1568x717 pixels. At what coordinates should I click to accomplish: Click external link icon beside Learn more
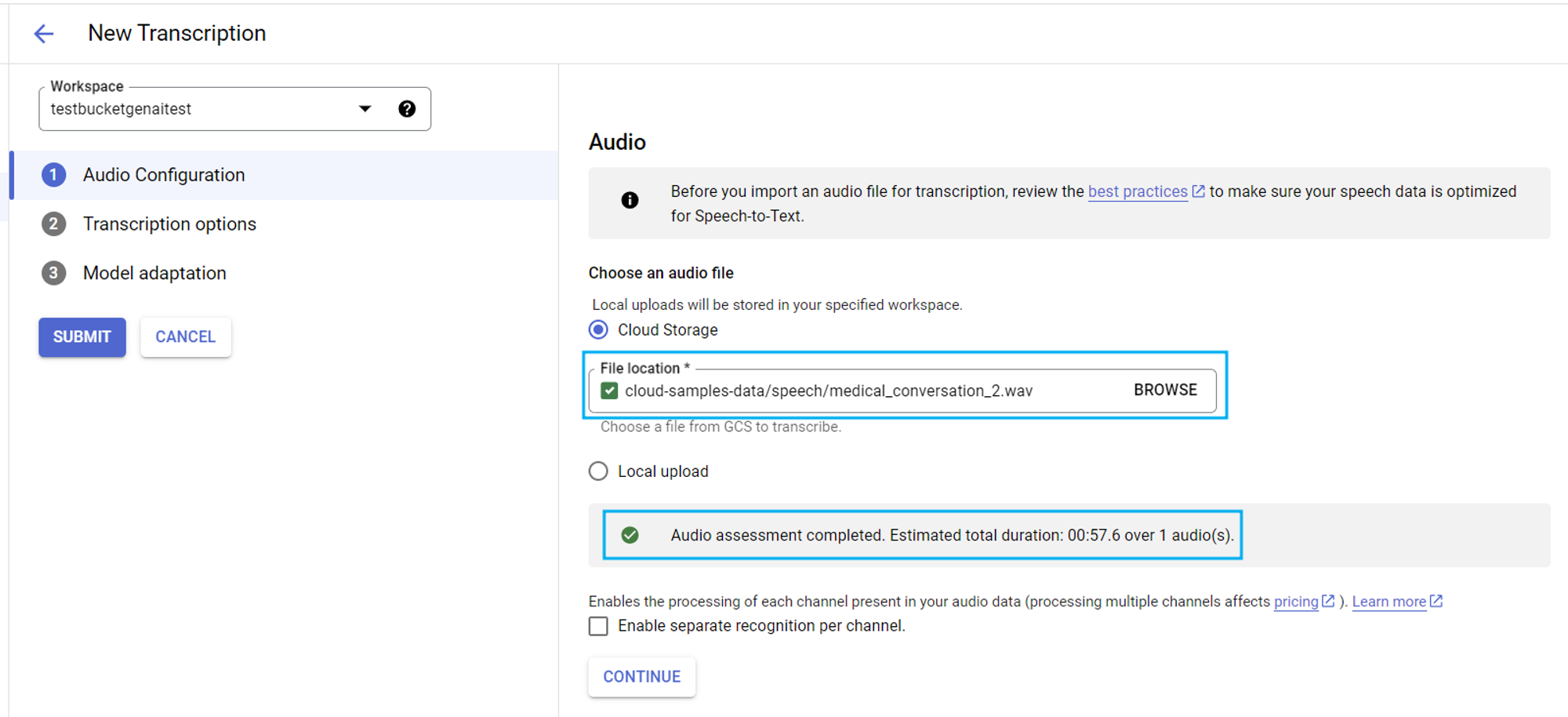point(1436,601)
